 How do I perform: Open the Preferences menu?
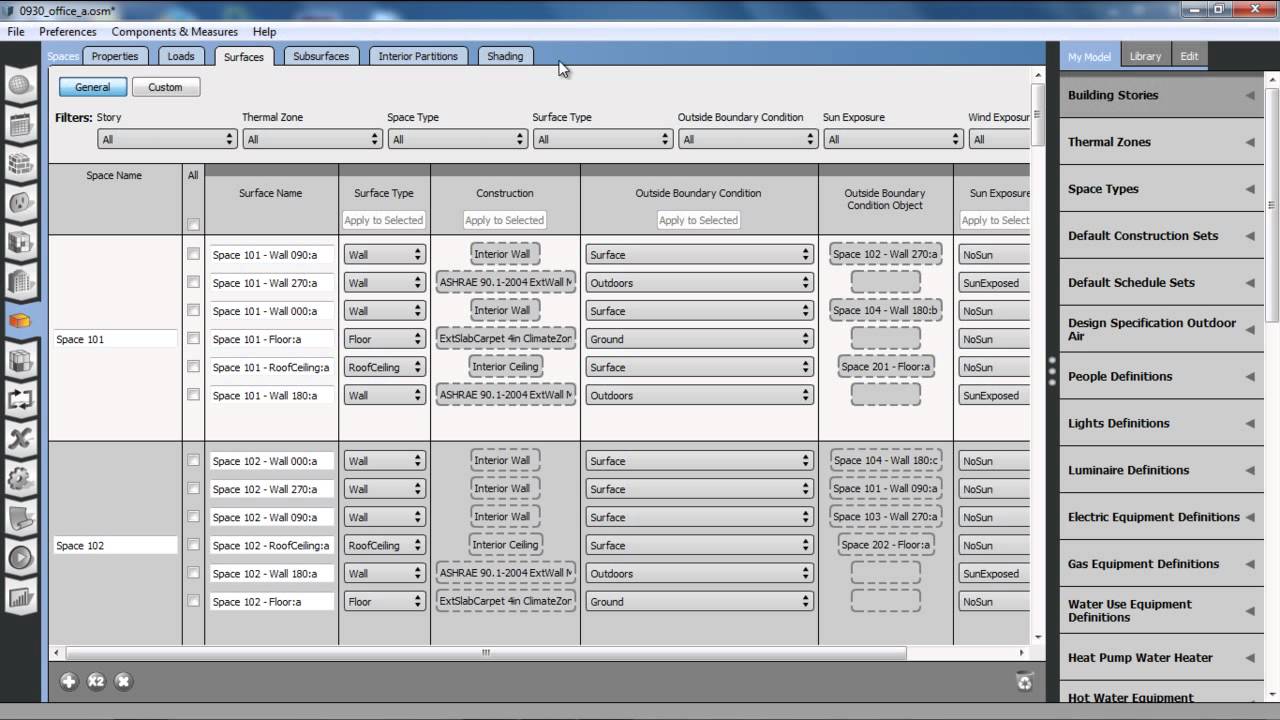point(68,32)
